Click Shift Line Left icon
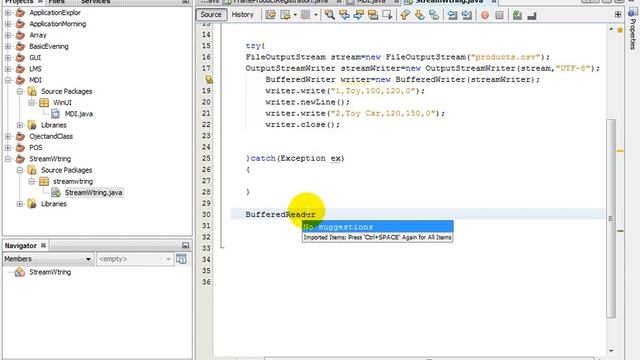The image size is (640, 360). (x=452, y=15)
